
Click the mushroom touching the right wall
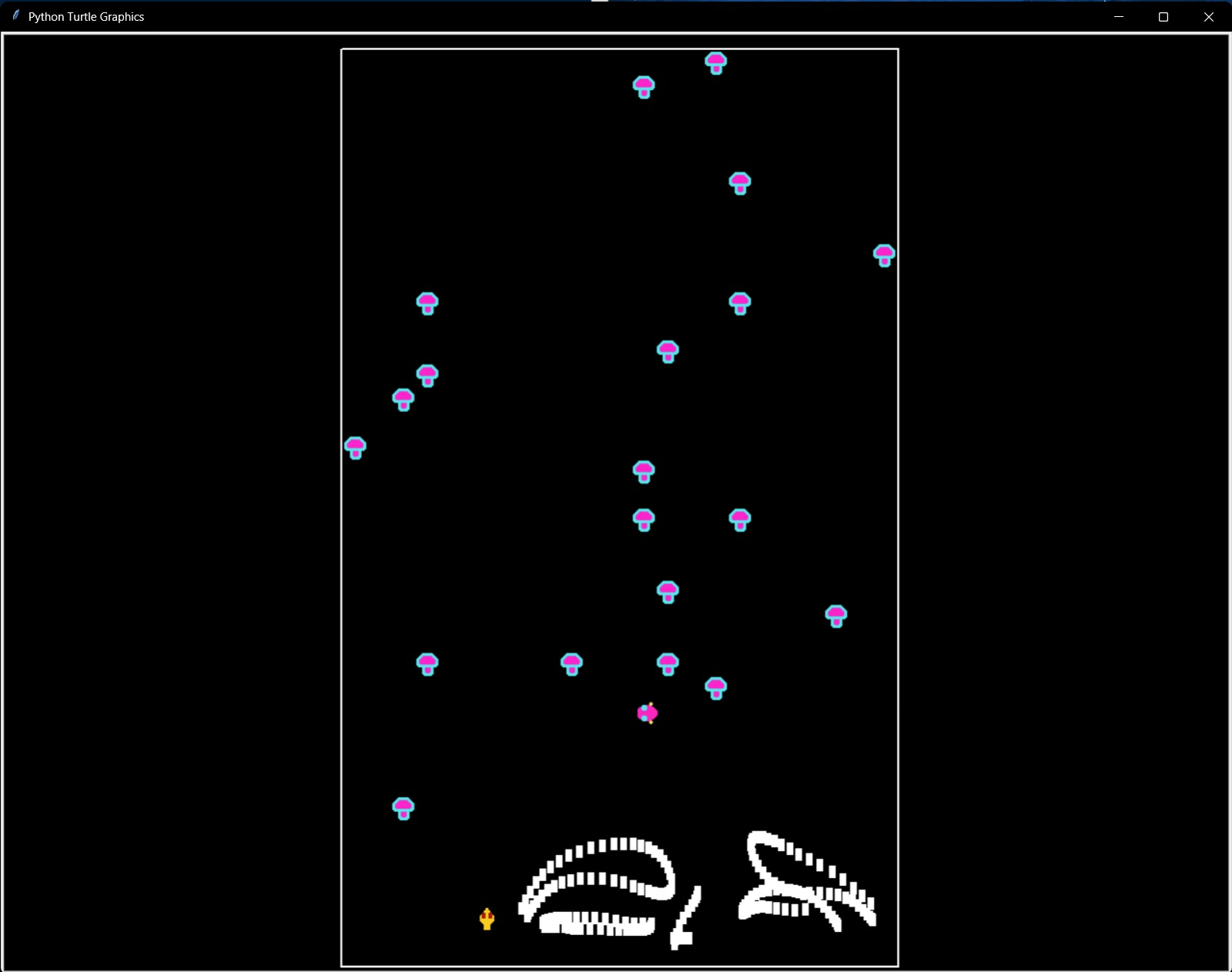coord(884,256)
